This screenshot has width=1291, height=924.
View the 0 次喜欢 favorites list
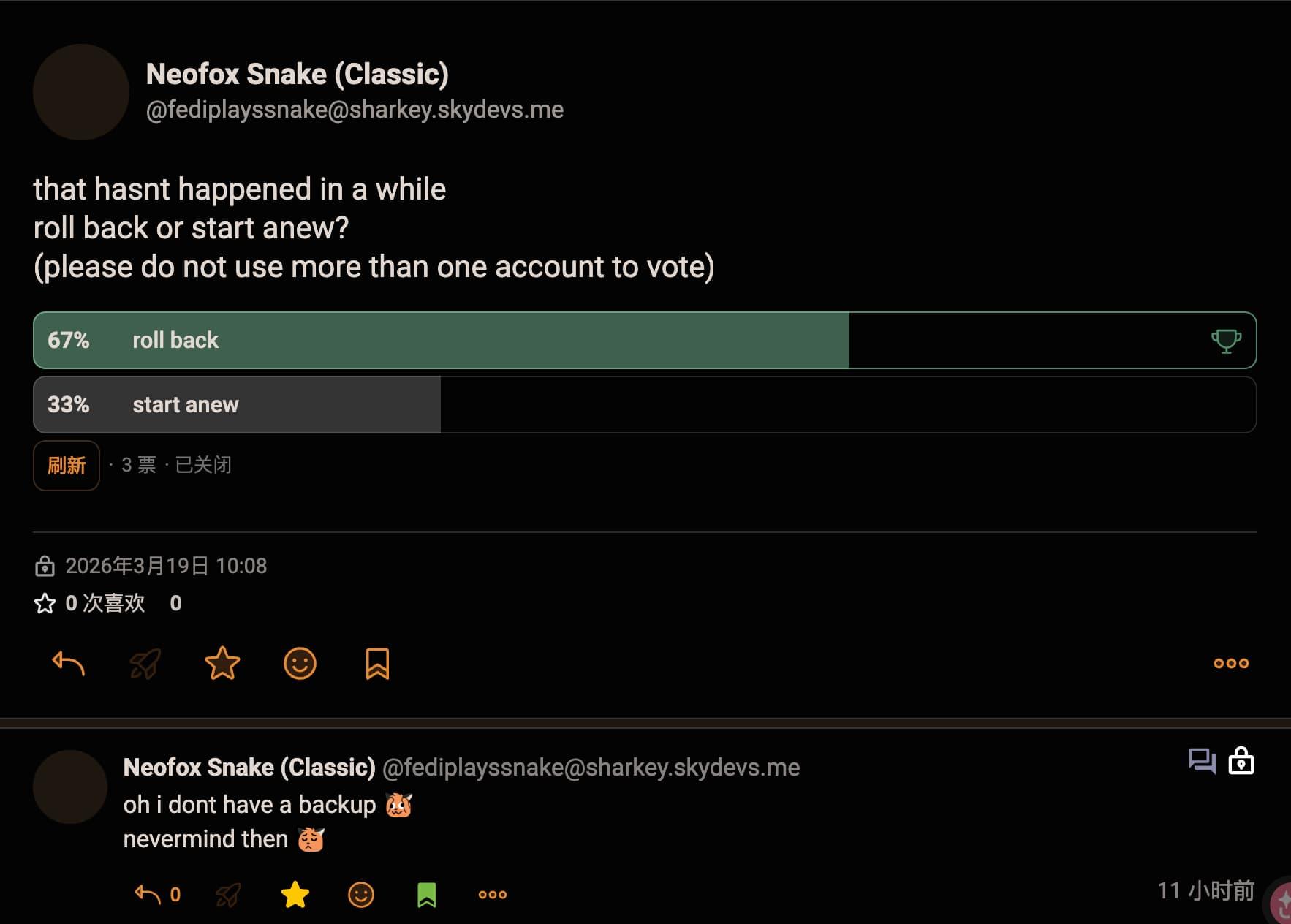point(105,603)
